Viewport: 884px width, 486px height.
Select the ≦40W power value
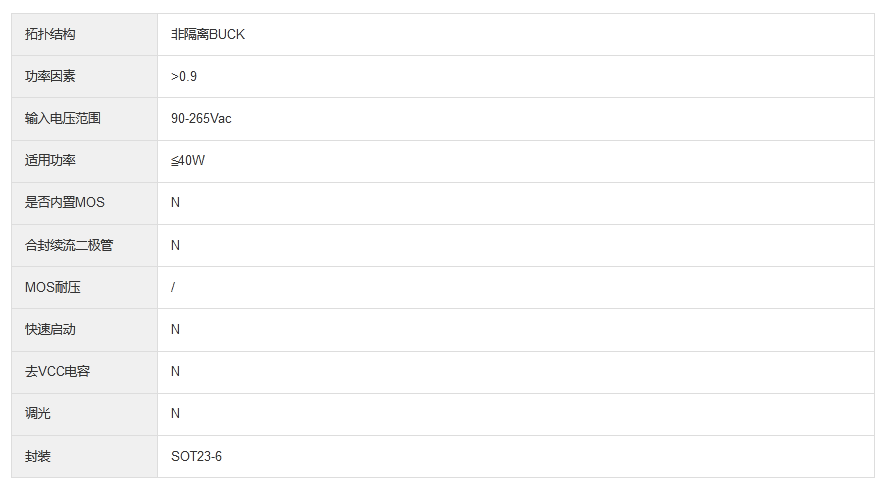coord(188,160)
